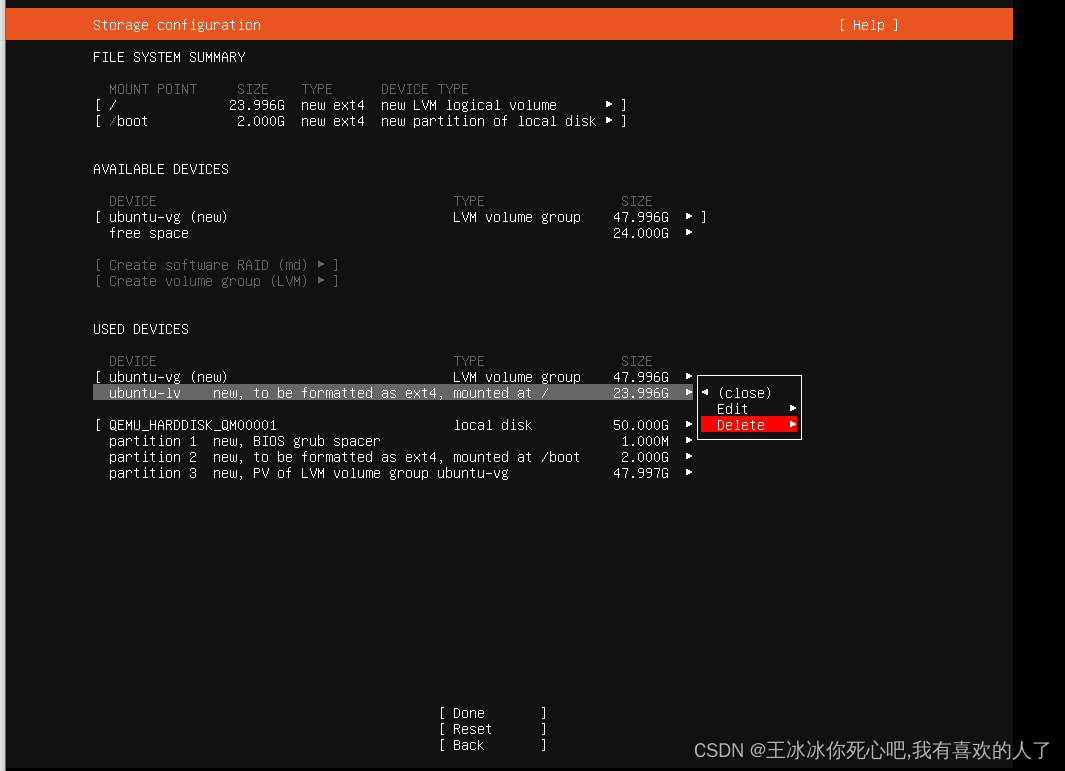Click the 47.997G partition 3 size
Viewport: 1065px width, 771px height.
[640, 473]
